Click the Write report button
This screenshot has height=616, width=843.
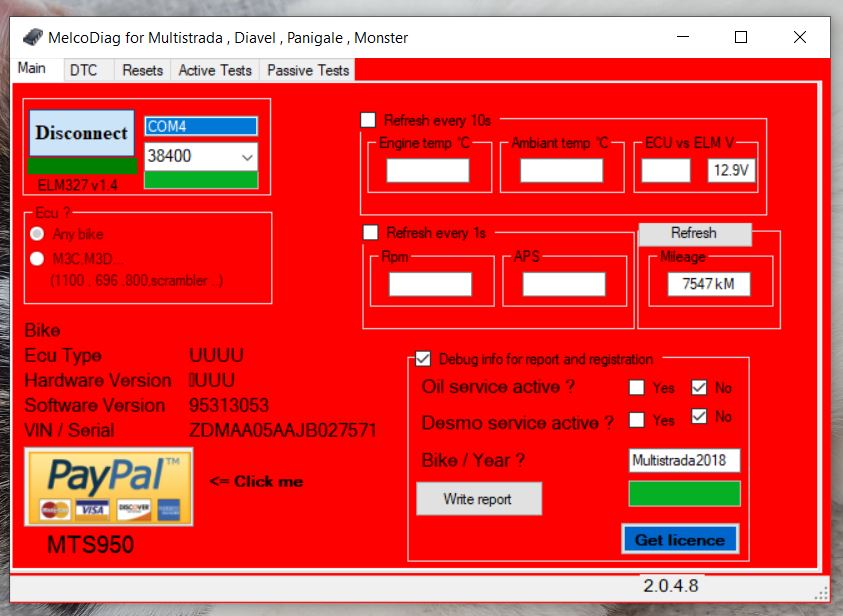[x=478, y=499]
